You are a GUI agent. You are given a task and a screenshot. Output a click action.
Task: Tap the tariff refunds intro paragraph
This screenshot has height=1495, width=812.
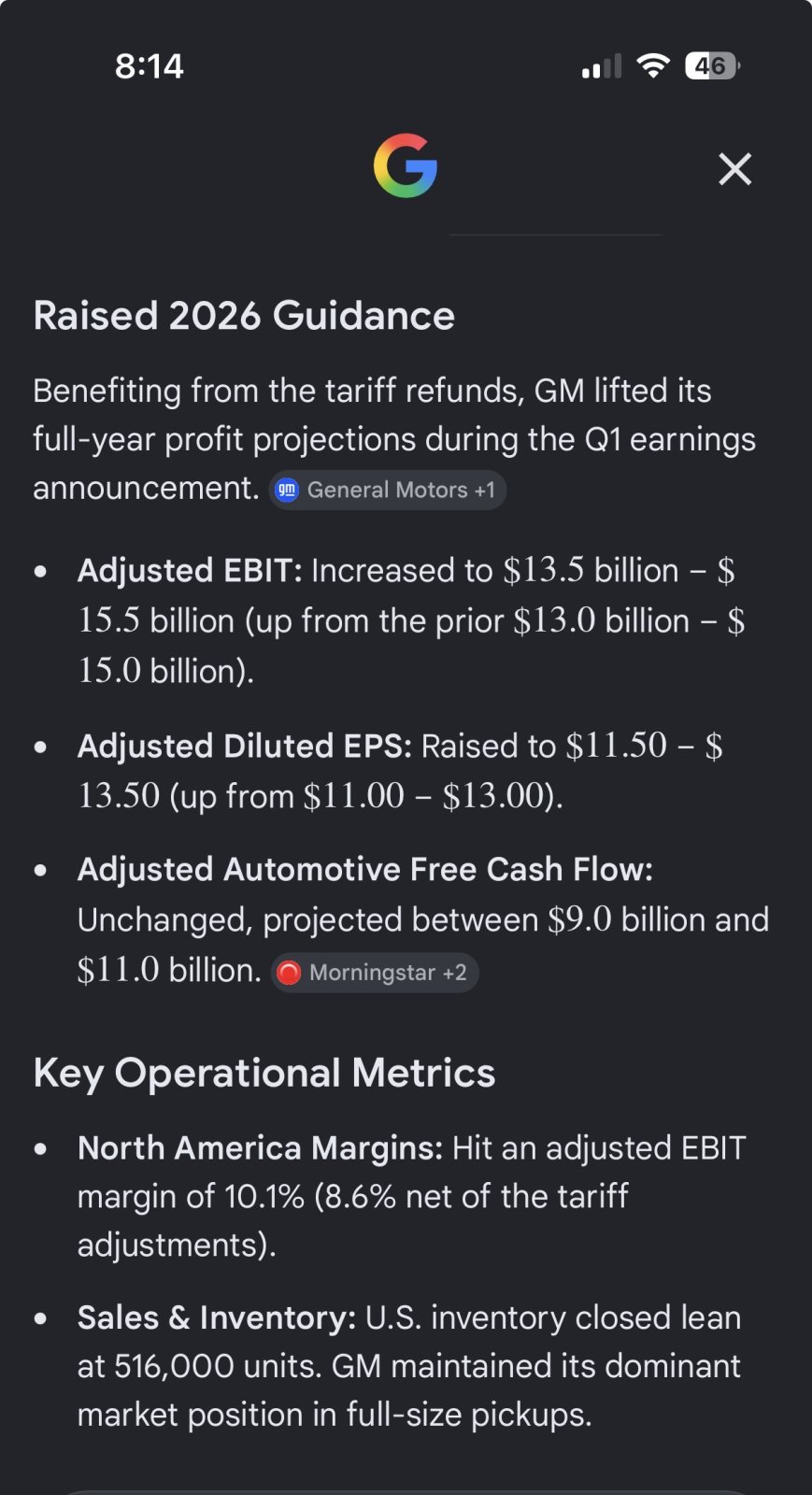[x=394, y=439]
